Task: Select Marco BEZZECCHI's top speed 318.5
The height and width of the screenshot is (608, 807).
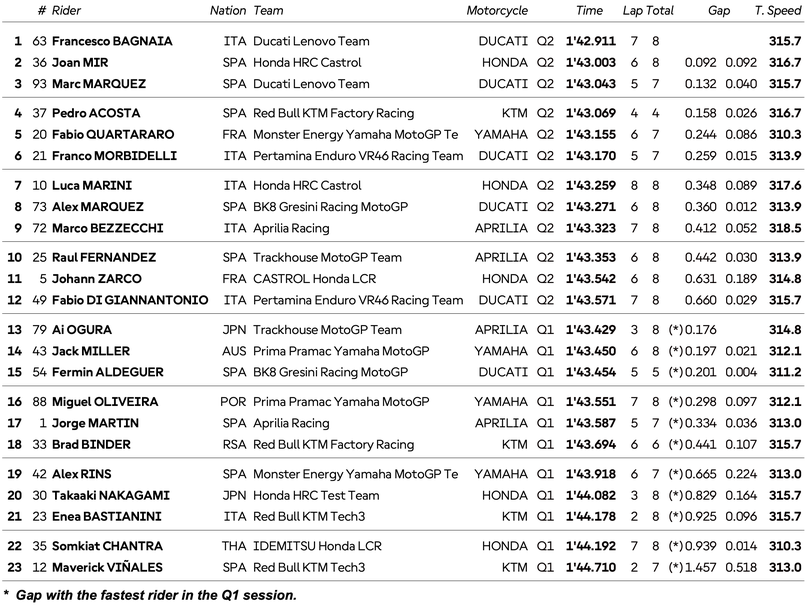Action: (784, 228)
